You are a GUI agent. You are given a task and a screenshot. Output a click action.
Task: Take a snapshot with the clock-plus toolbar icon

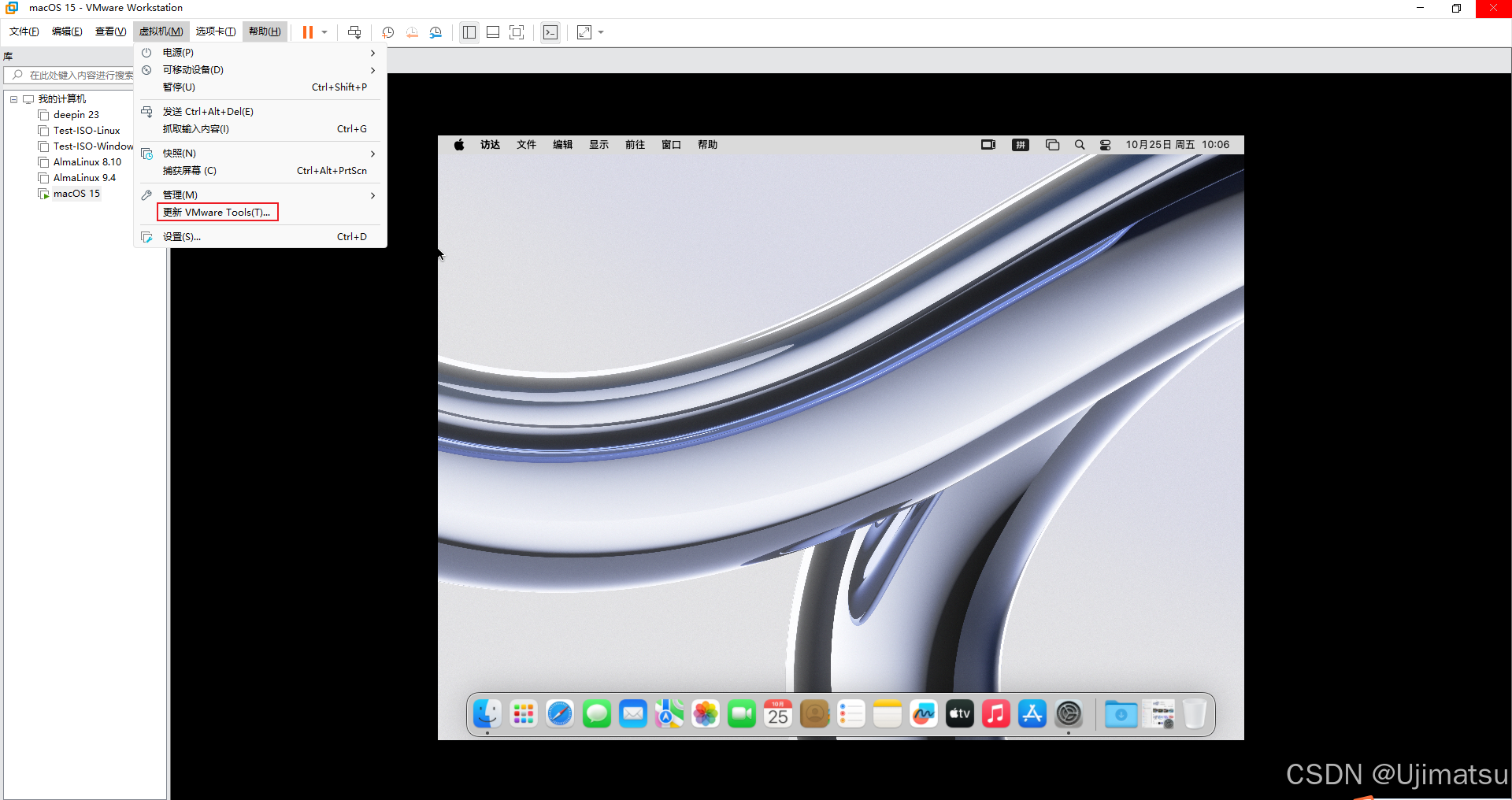coord(388,32)
